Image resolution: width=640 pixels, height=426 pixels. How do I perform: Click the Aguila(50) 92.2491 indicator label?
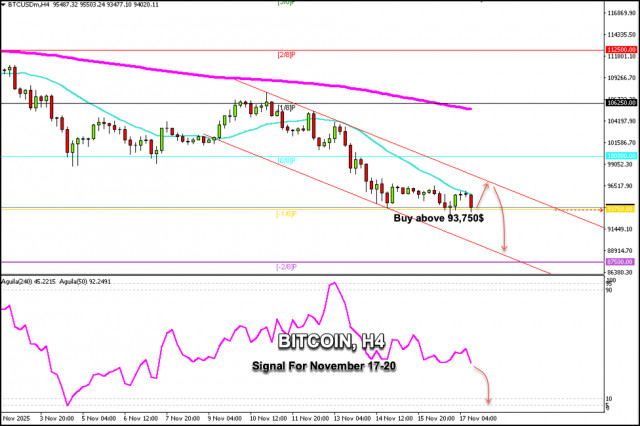[85, 282]
